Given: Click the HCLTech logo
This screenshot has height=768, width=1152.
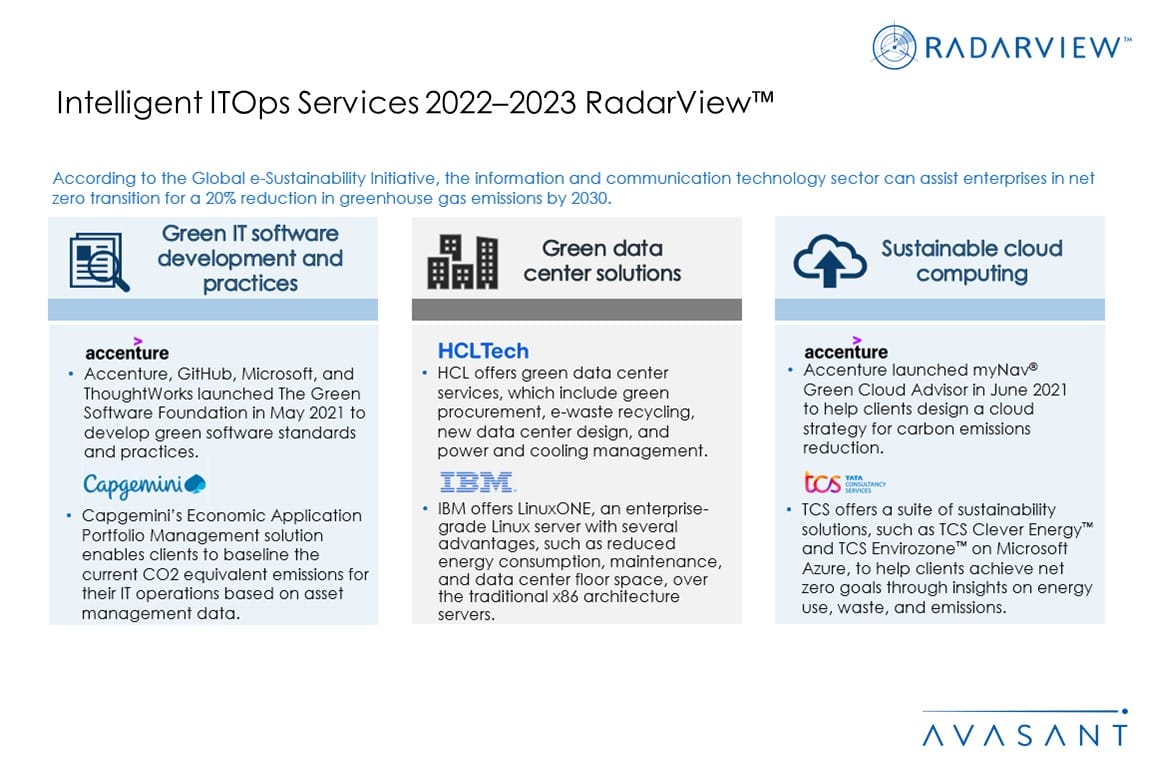Looking at the screenshot, I should tap(483, 350).
